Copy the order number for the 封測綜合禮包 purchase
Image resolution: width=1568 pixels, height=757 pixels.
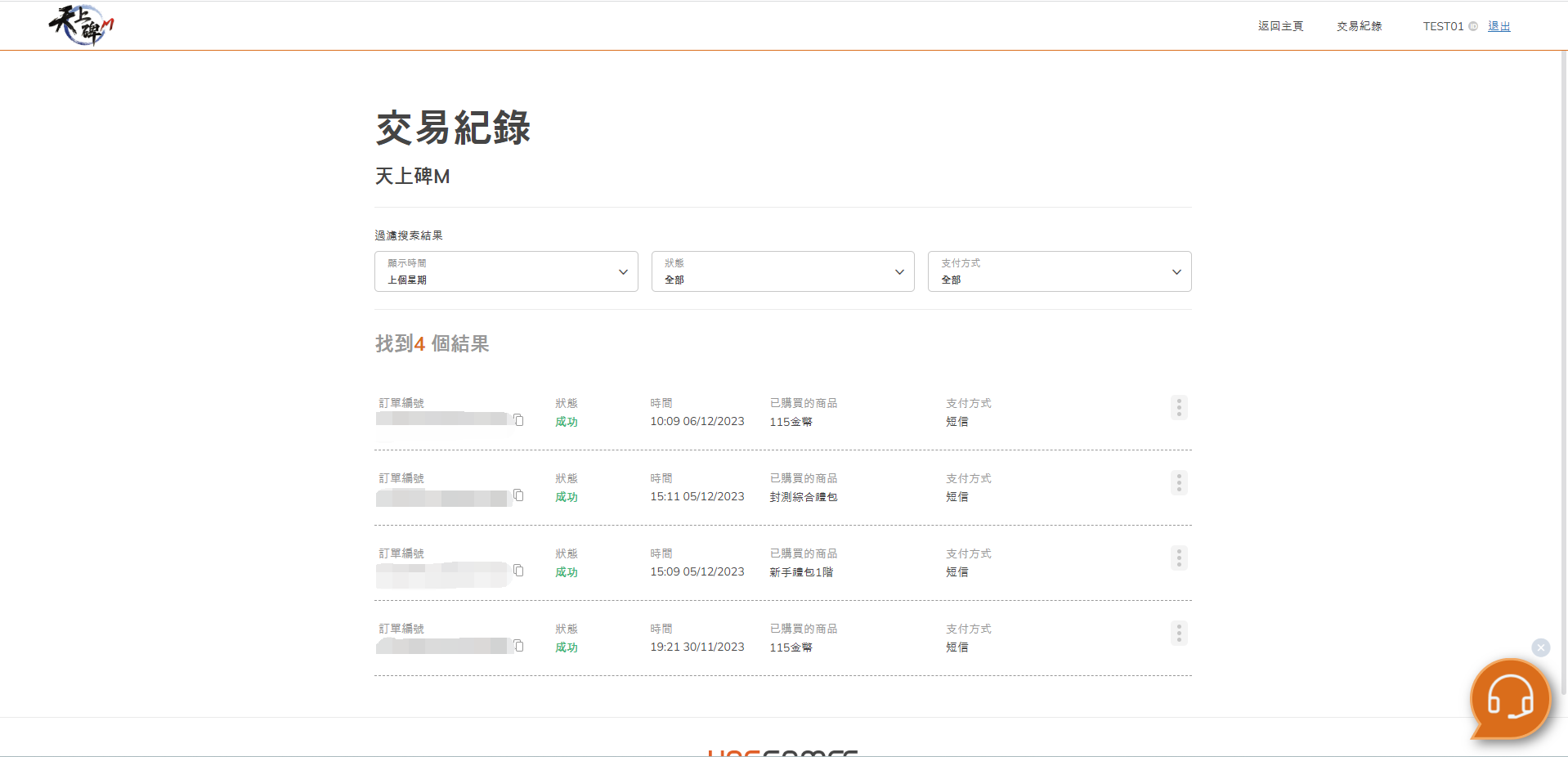[x=518, y=495]
